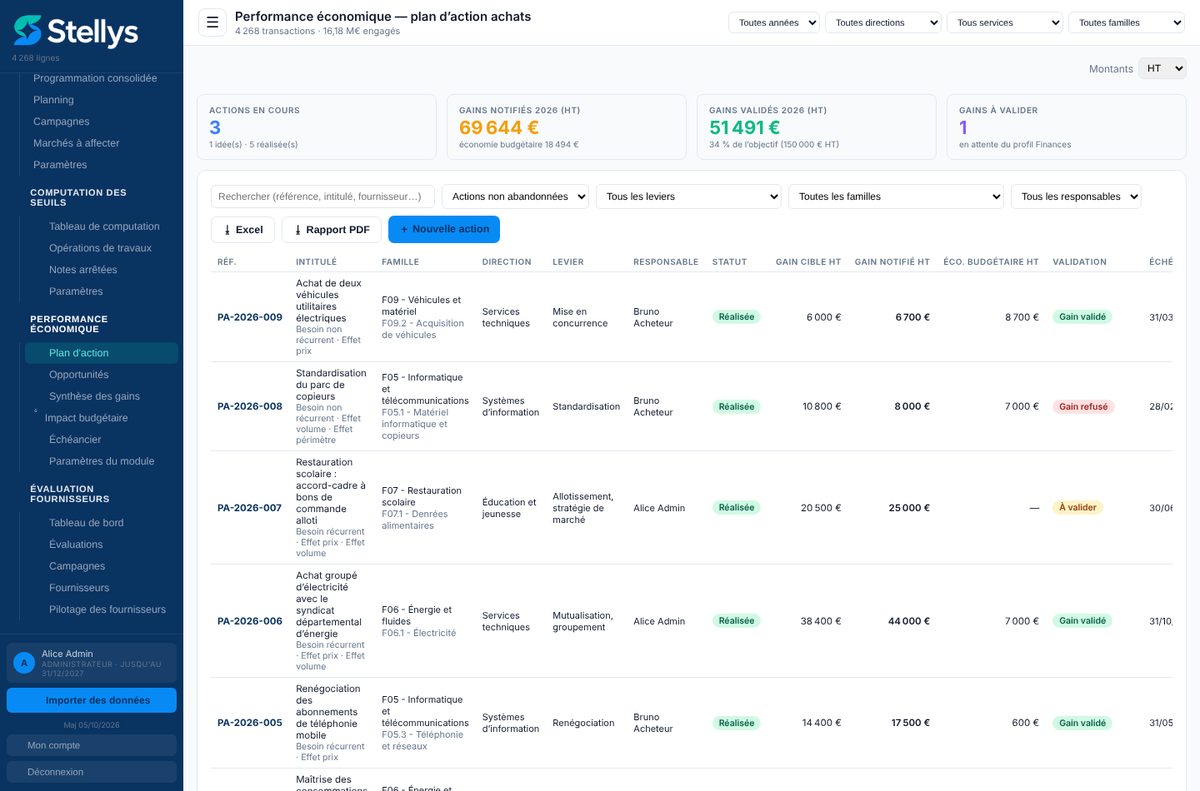Open Synthèse des gains
This screenshot has height=791, width=1200.
pos(94,397)
